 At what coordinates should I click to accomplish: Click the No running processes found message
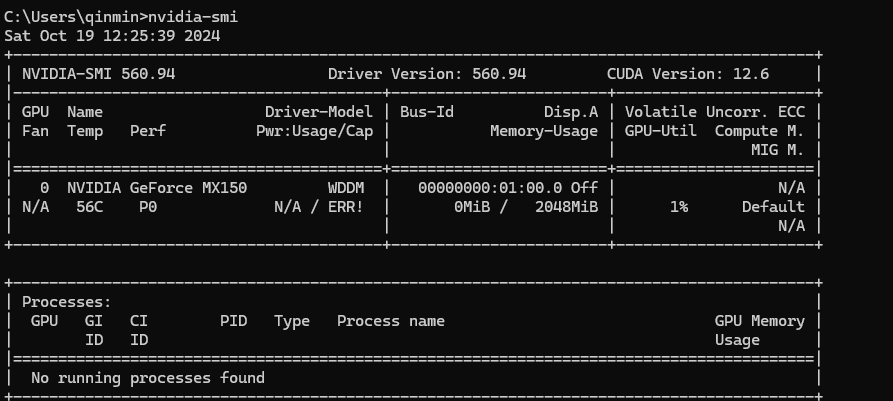pyautogui.click(x=148, y=378)
